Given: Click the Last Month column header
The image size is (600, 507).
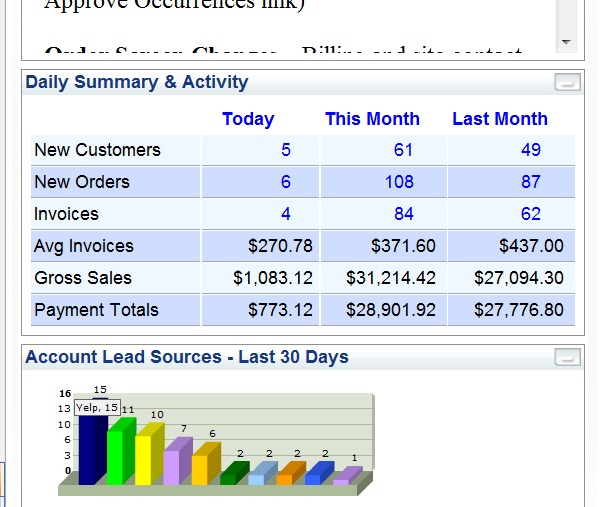Looking at the screenshot, I should tap(499, 119).
